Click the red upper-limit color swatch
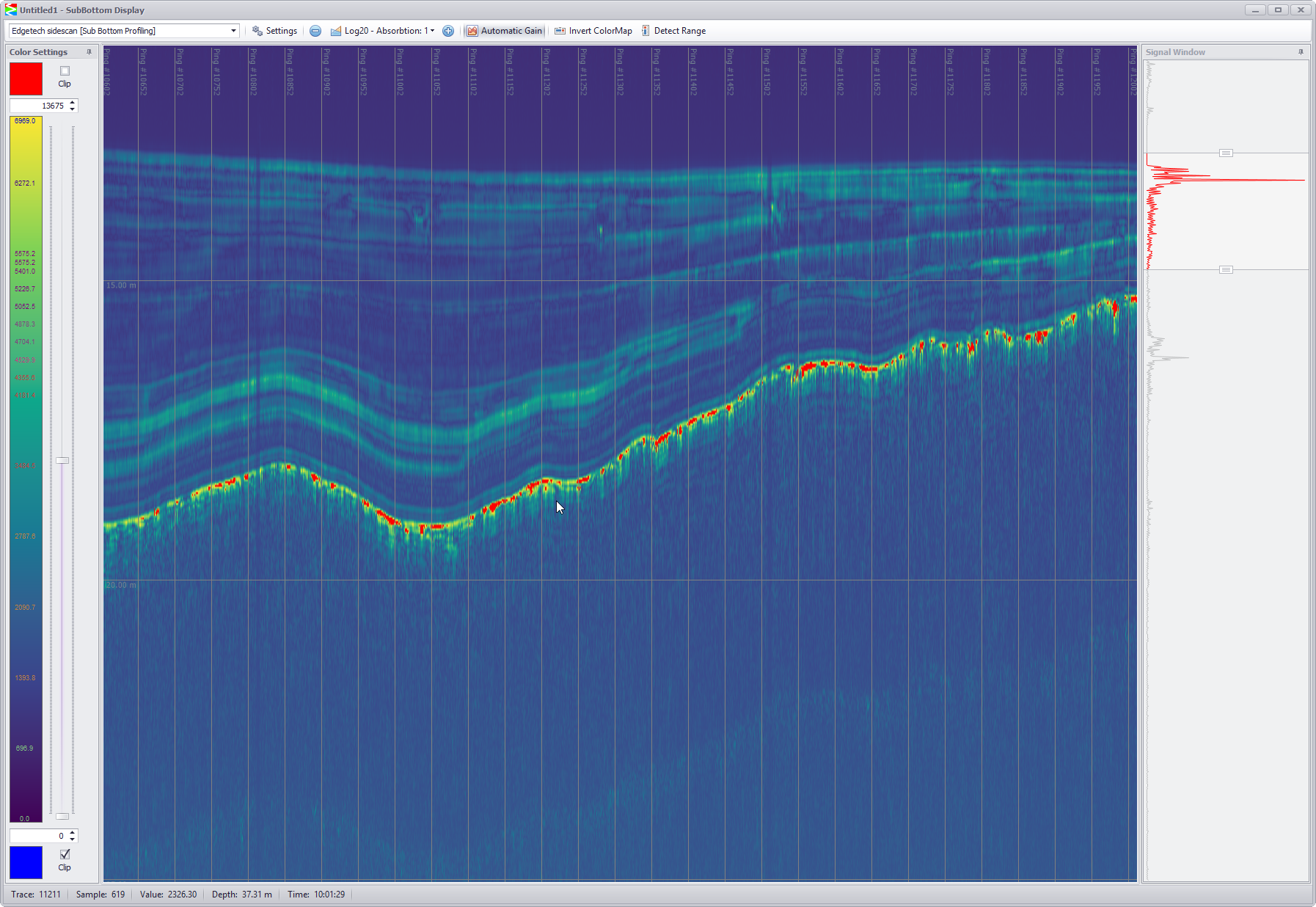This screenshot has width=1316, height=907. coord(26,79)
